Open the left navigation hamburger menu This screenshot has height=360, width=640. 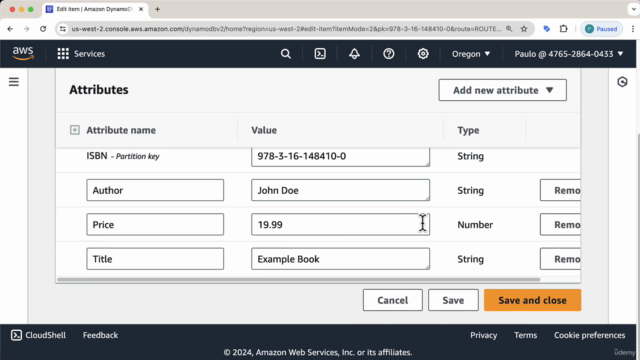[14, 82]
